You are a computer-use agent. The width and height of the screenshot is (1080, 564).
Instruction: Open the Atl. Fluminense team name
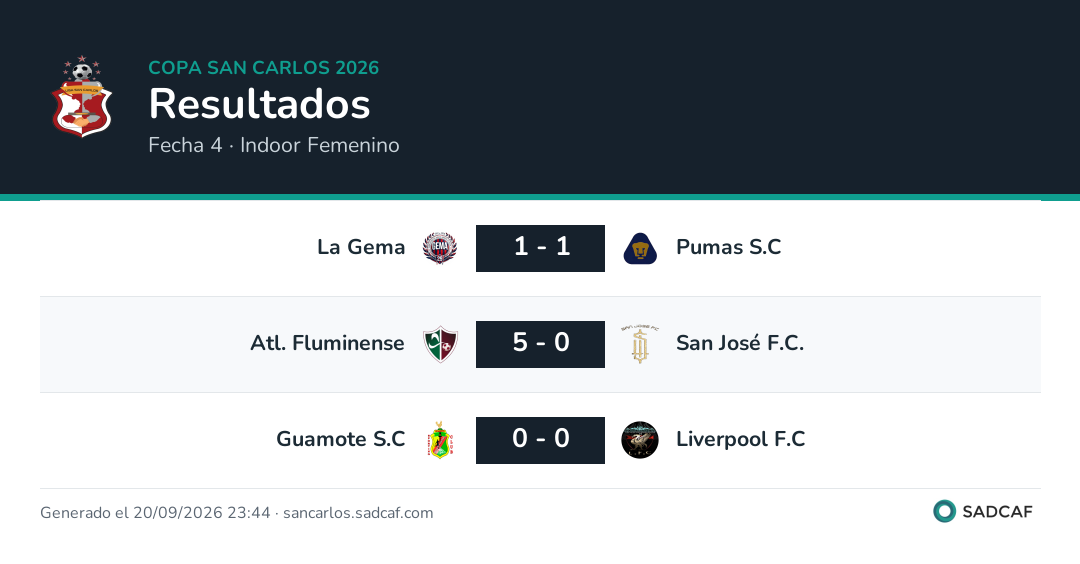pyautogui.click(x=327, y=343)
